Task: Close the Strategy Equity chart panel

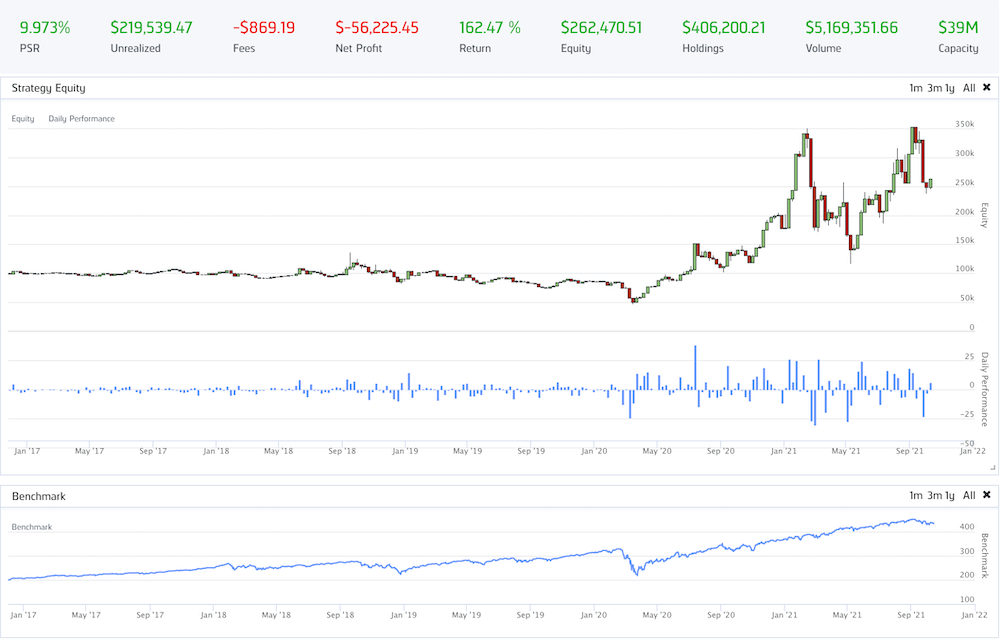Action: (986, 88)
